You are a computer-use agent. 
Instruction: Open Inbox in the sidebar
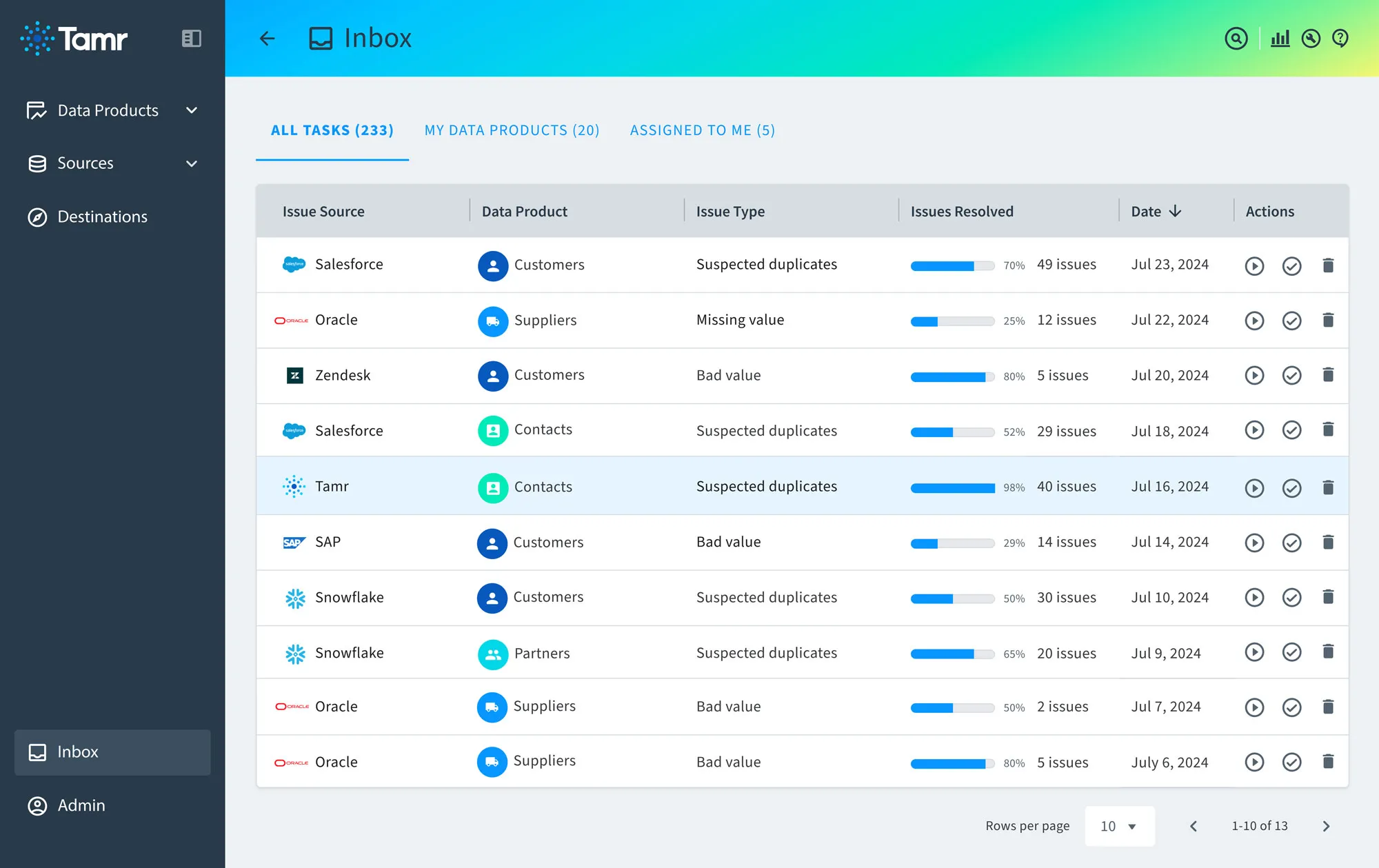(x=112, y=752)
